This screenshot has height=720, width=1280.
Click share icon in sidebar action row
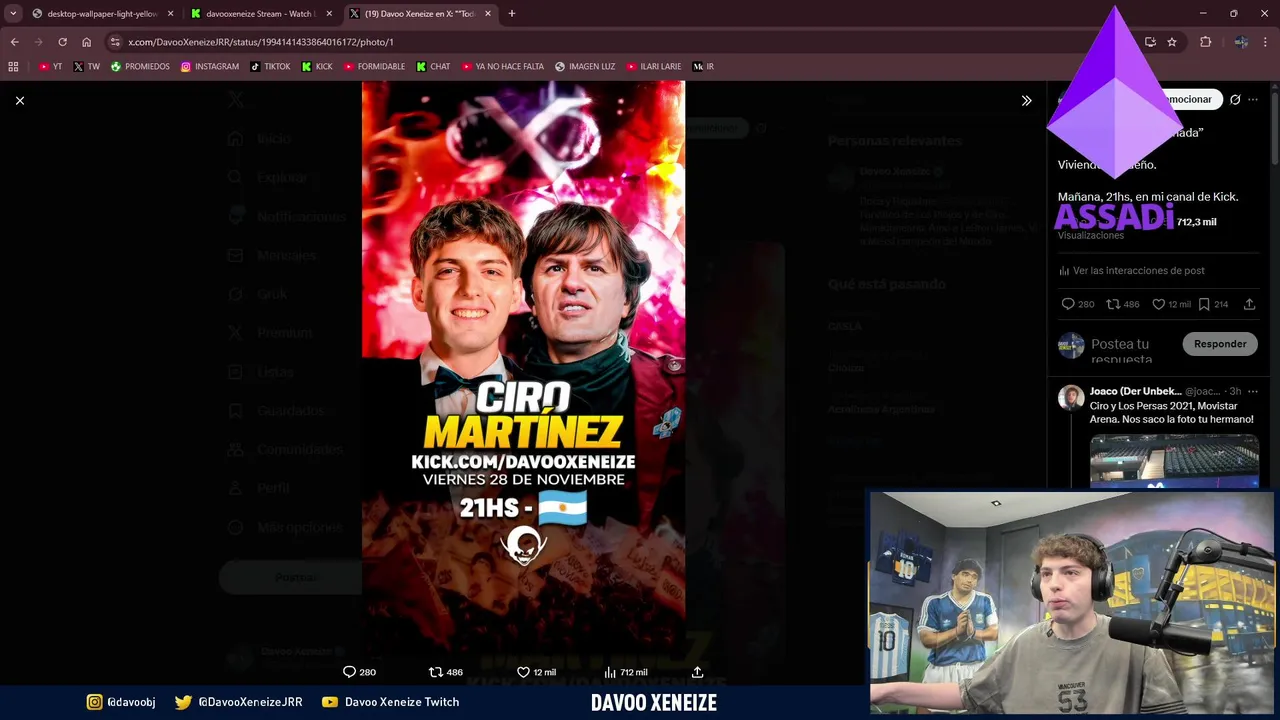1249,304
